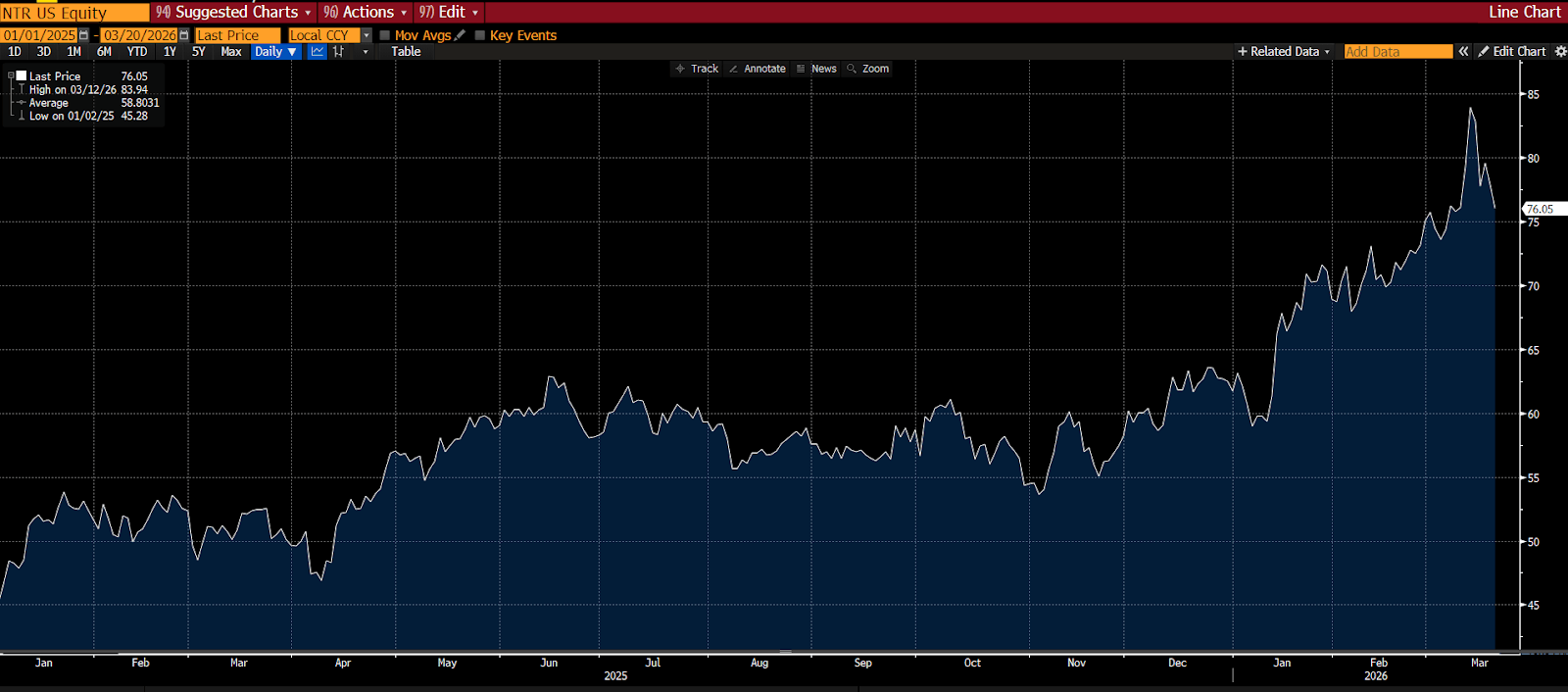Open the Daily periodicity dropdown
The height and width of the screenshot is (692, 1568).
tap(275, 52)
